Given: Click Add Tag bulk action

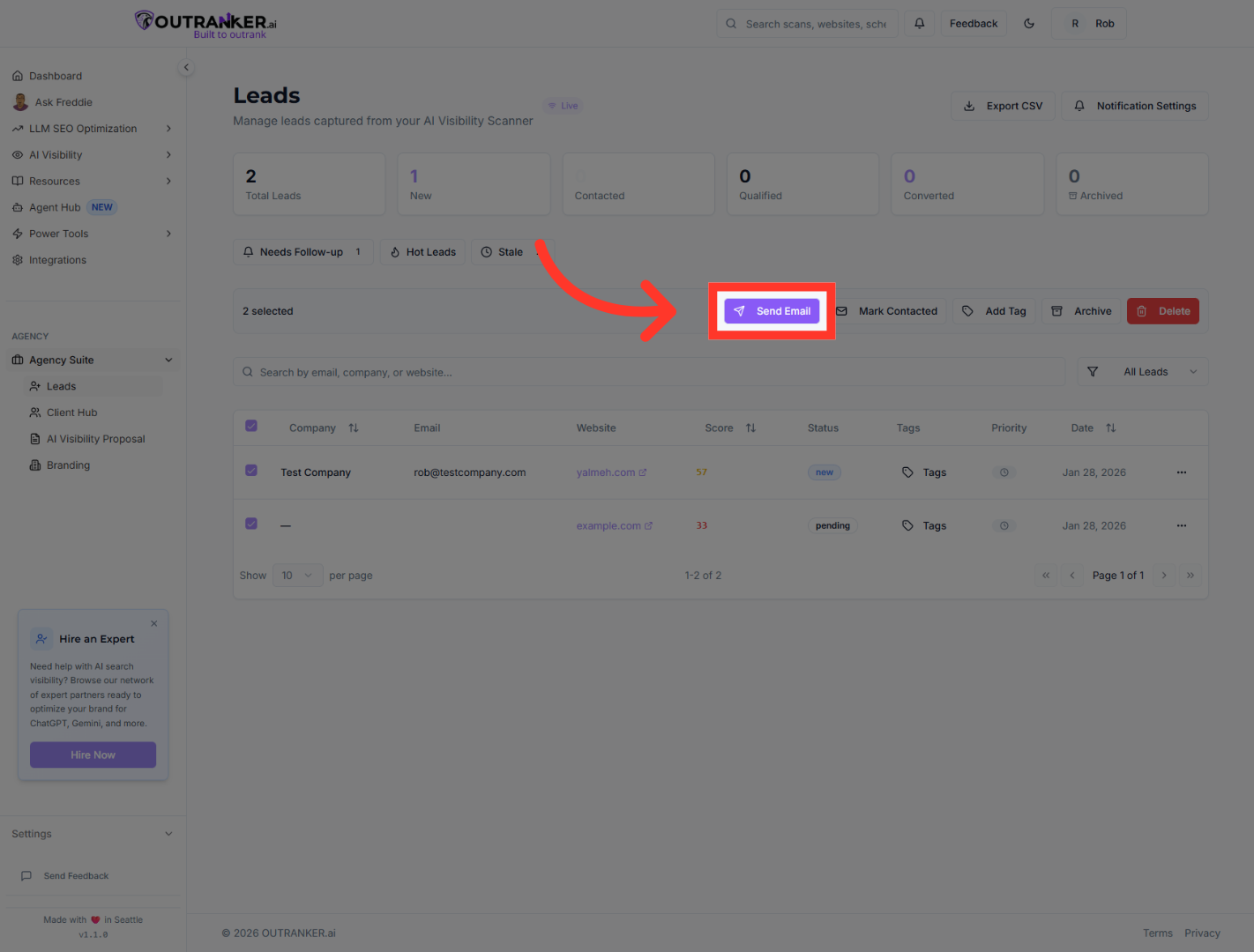Looking at the screenshot, I should [x=994, y=311].
